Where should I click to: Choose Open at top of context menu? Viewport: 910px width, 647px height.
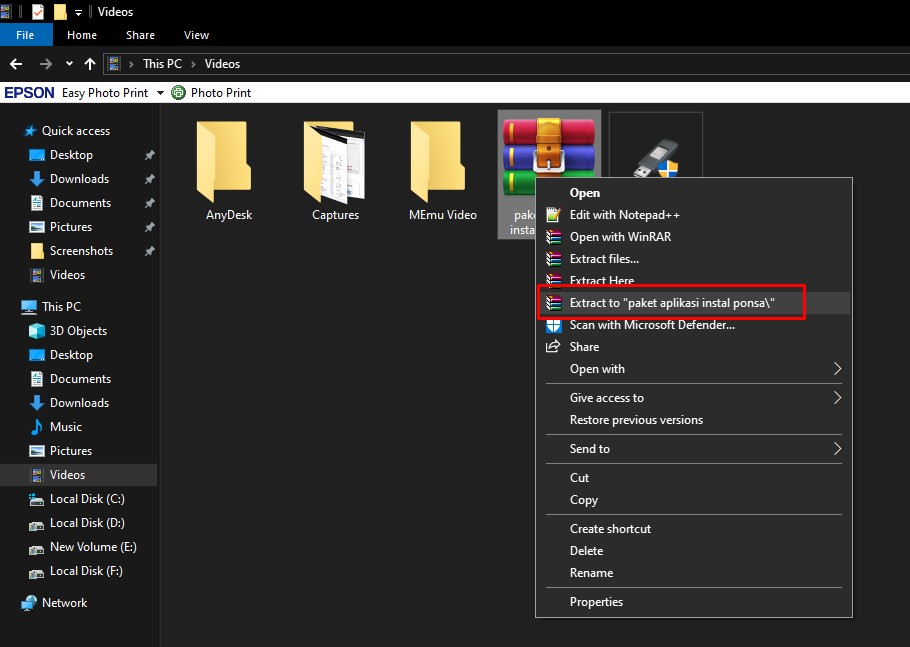(x=693, y=193)
